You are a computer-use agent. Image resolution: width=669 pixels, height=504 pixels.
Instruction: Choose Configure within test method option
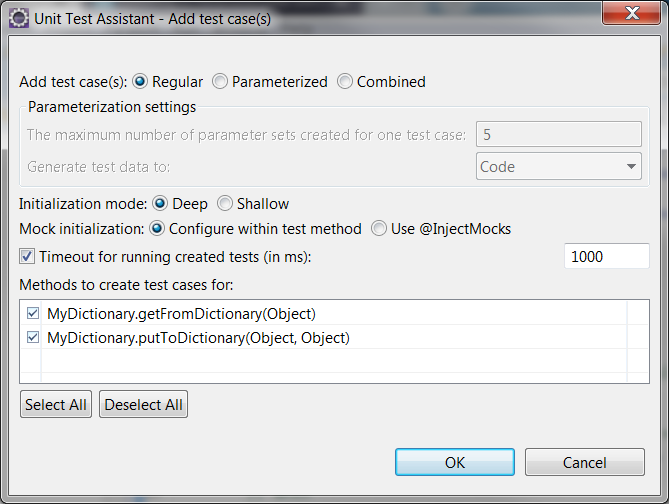click(x=157, y=229)
